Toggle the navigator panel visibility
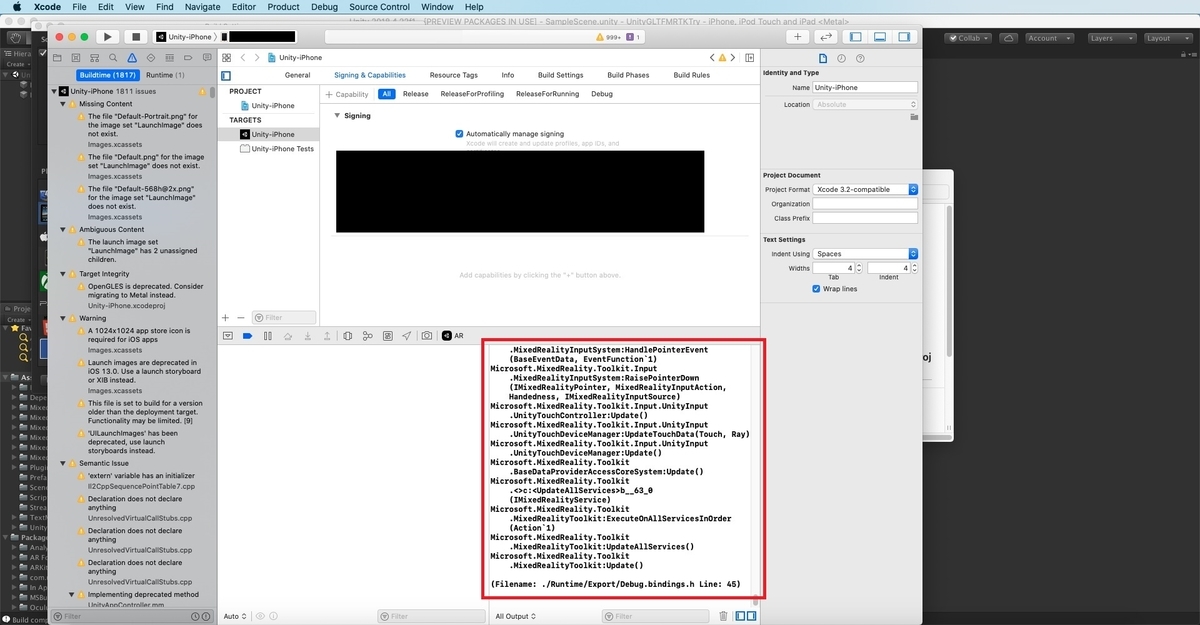1200x625 pixels. pyautogui.click(x=855, y=37)
